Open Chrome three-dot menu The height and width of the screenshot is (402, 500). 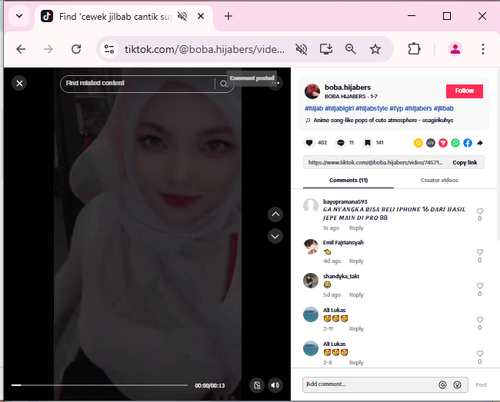coord(483,49)
